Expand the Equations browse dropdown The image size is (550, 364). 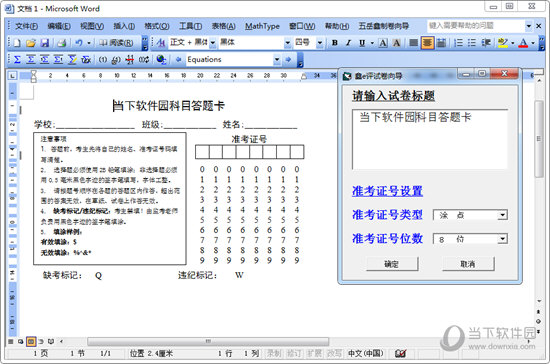[277, 60]
